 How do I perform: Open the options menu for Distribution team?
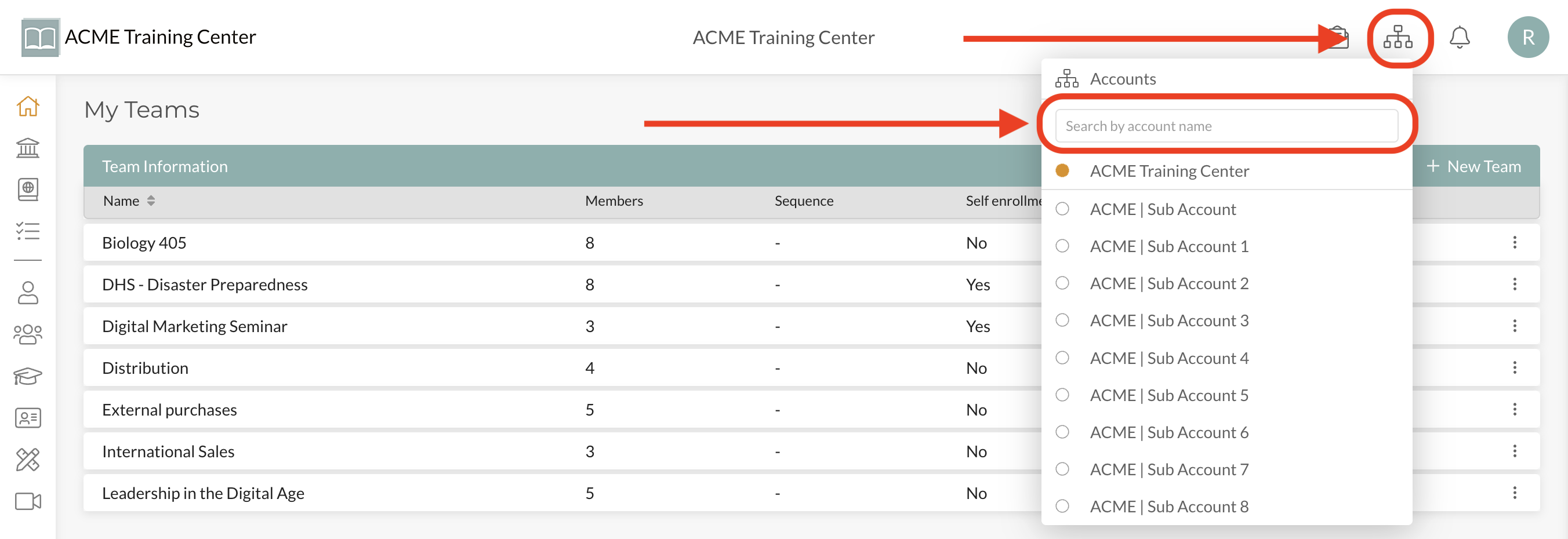tap(1515, 367)
